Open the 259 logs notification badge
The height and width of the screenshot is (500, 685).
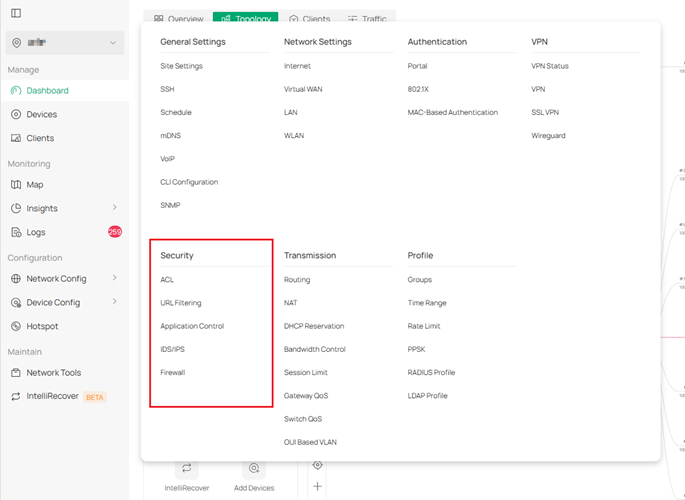point(115,232)
